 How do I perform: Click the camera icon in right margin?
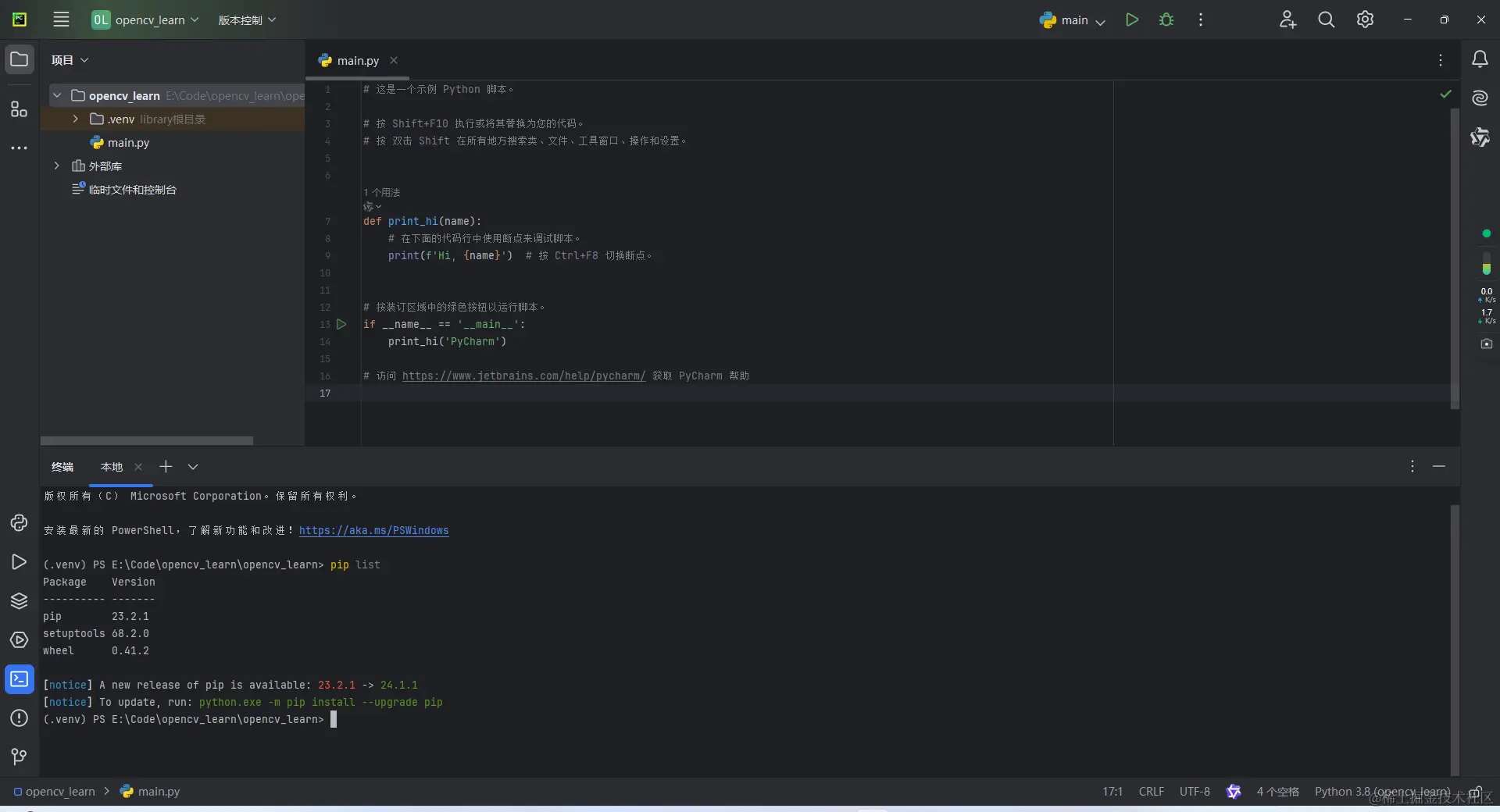[x=1487, y=344]
